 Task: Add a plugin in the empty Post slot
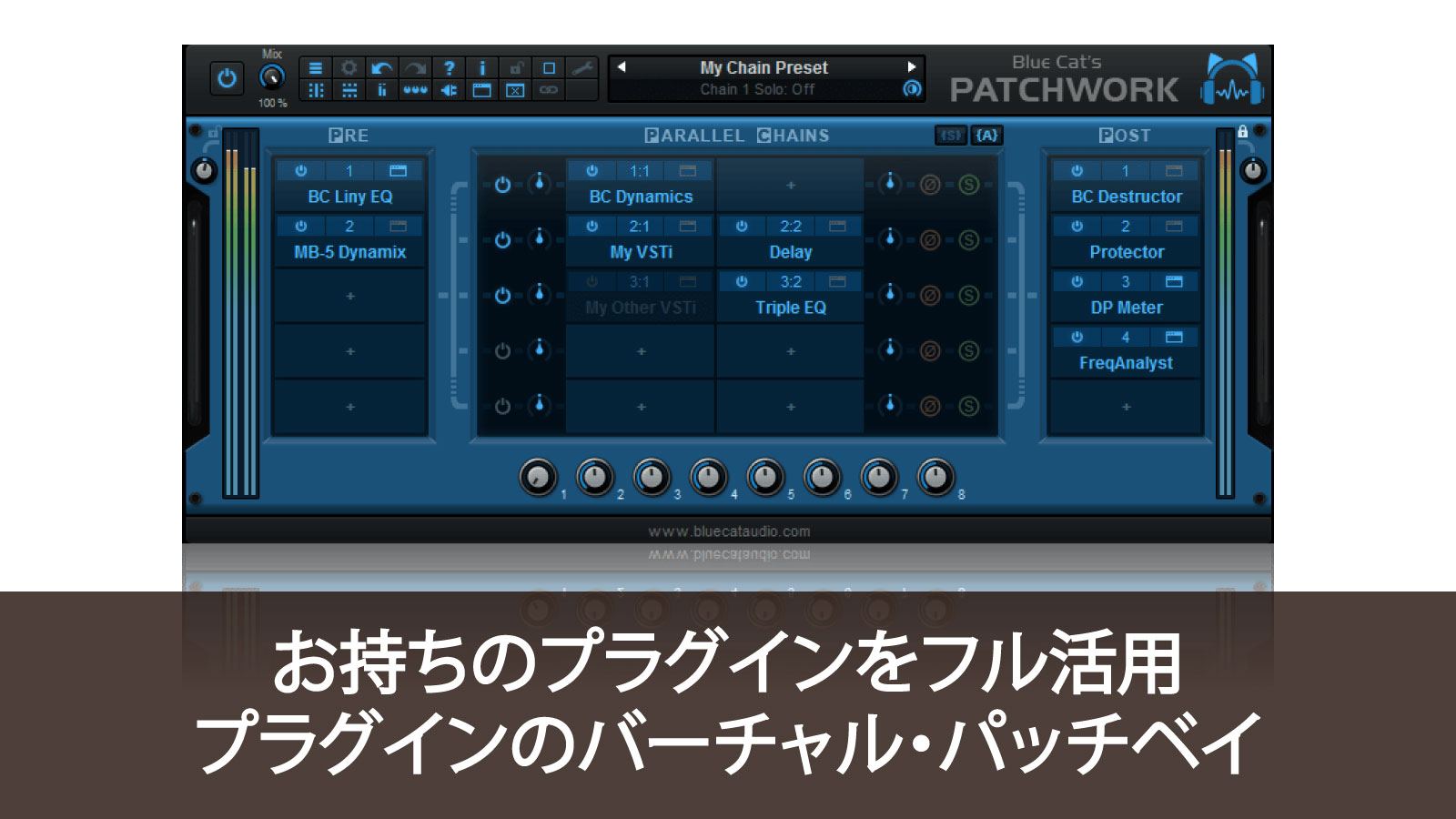pyautogui.click(x=1126, y=407)
